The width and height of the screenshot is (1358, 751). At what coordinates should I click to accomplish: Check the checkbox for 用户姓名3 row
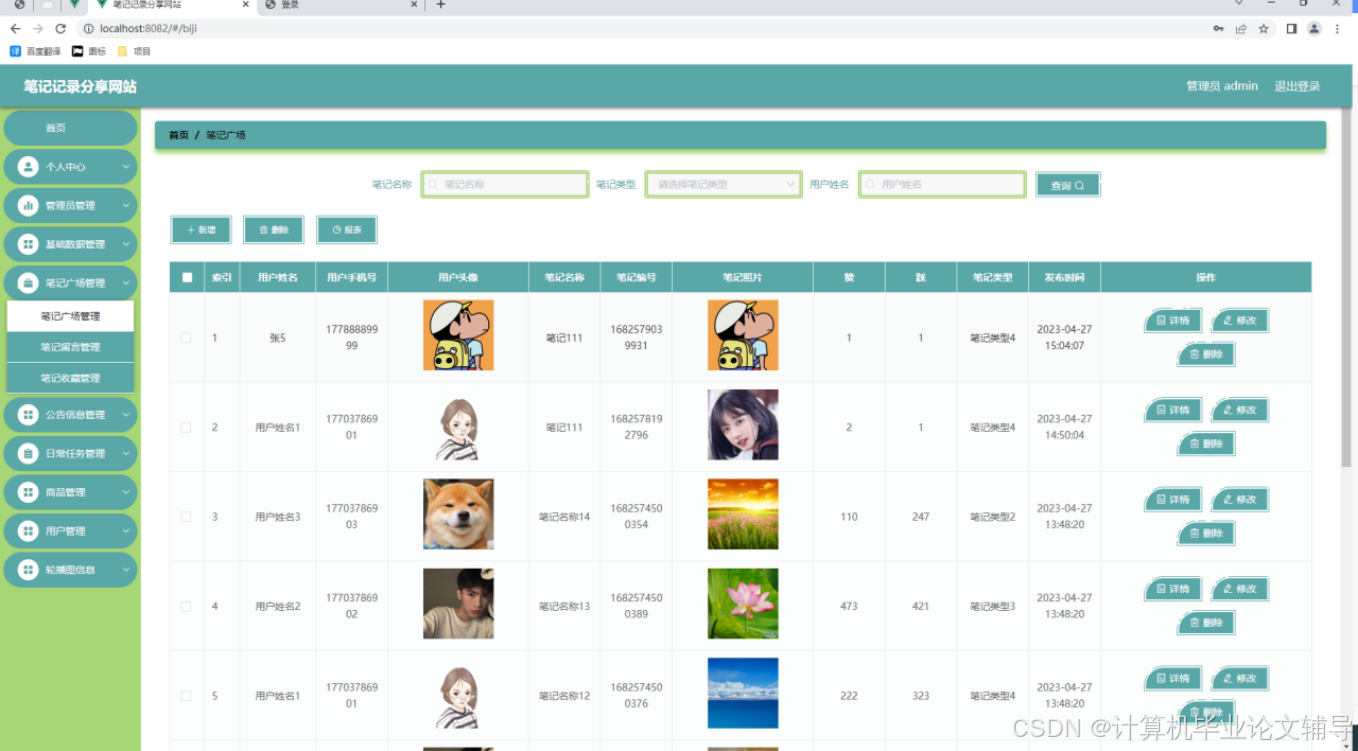click(x=186, y=517)
